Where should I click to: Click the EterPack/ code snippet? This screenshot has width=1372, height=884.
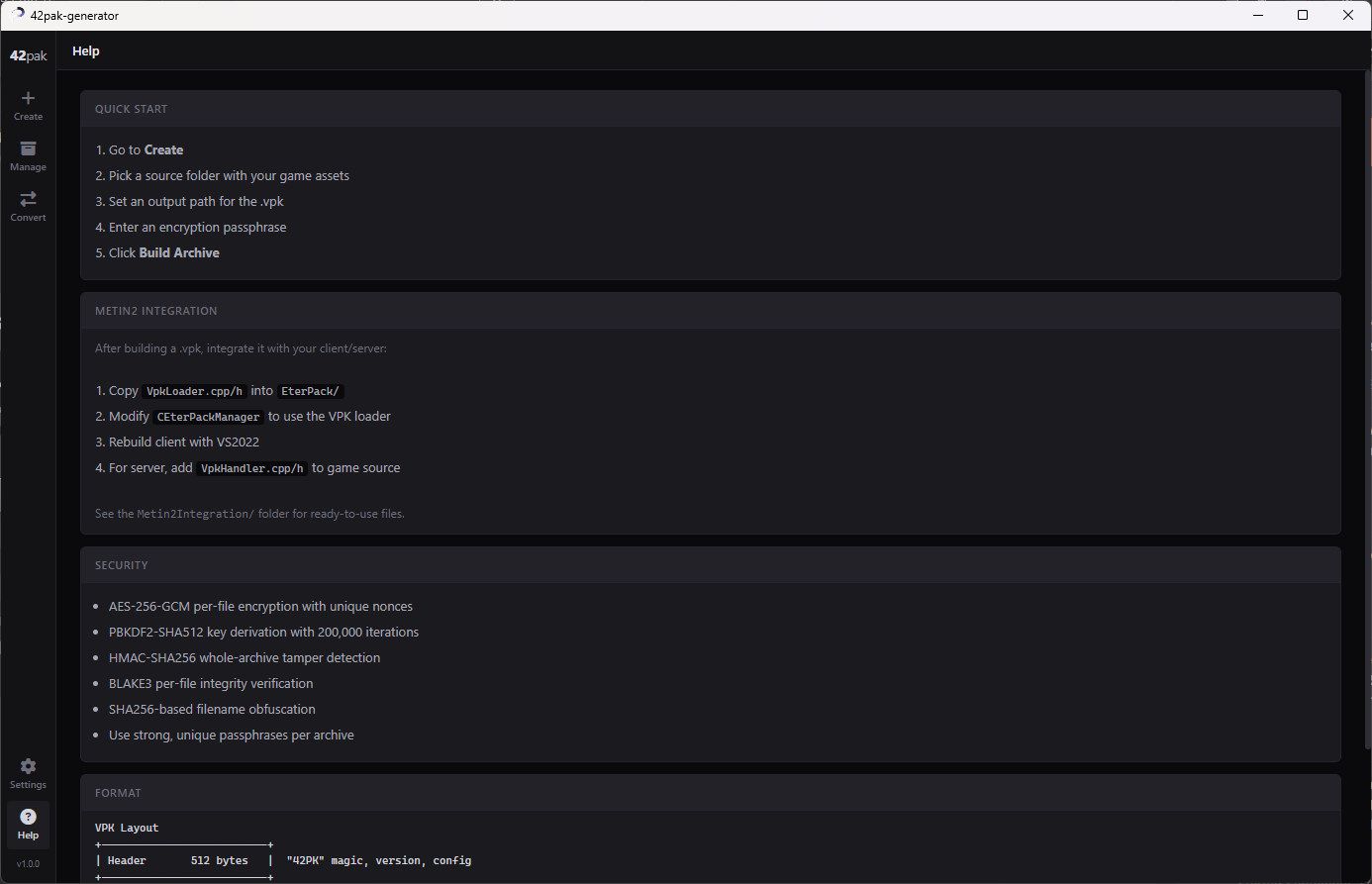coord(310,391)
